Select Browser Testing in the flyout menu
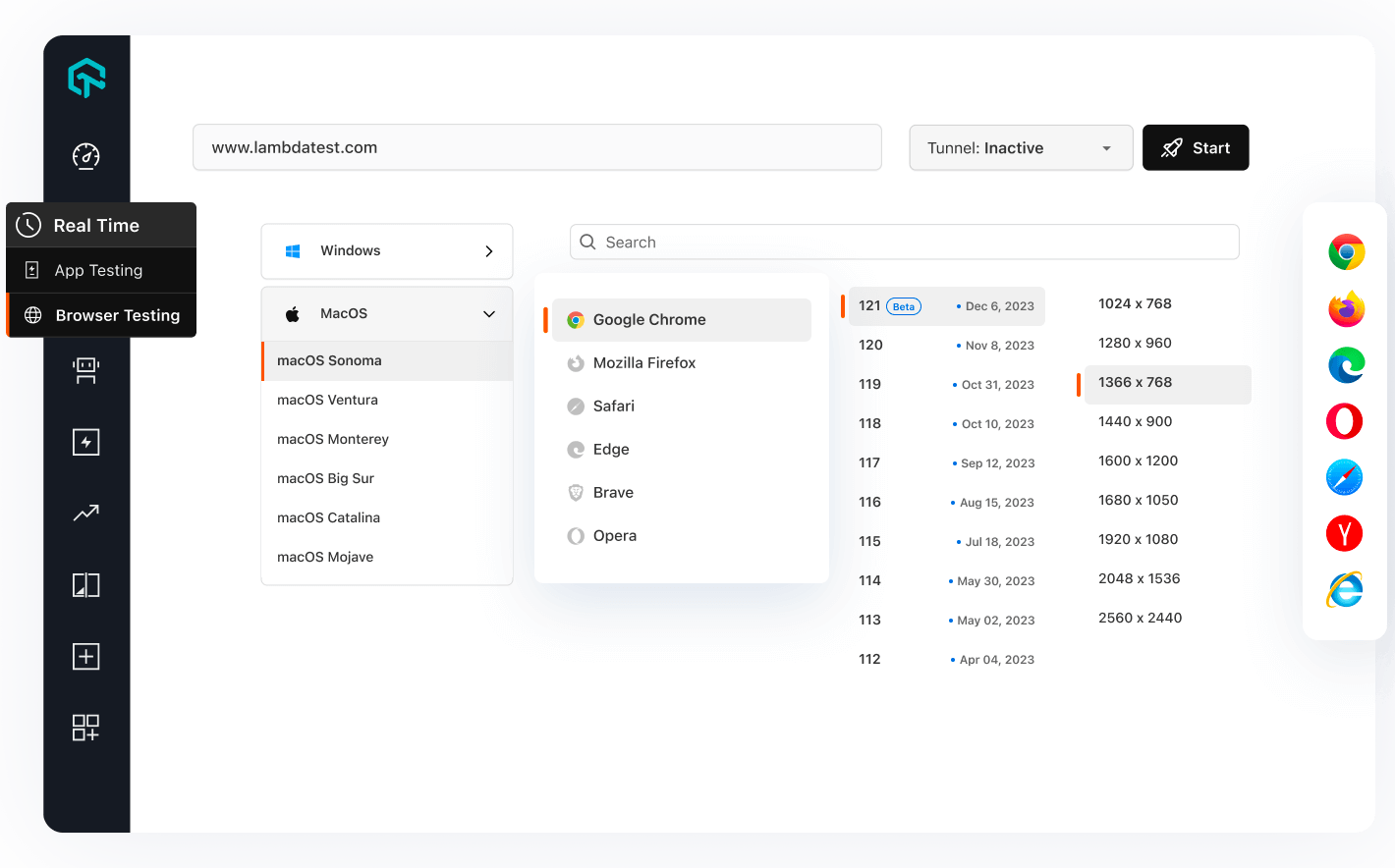 click(x=101, y=315)
